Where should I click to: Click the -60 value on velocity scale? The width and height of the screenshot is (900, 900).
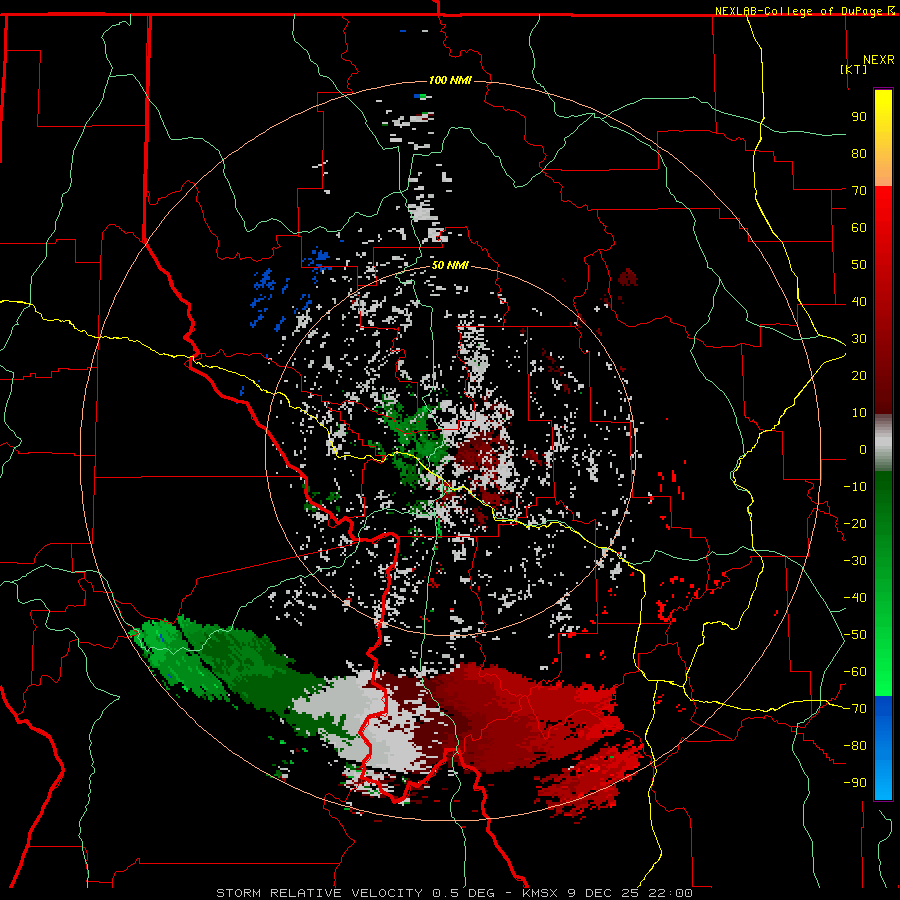(855, 672)
